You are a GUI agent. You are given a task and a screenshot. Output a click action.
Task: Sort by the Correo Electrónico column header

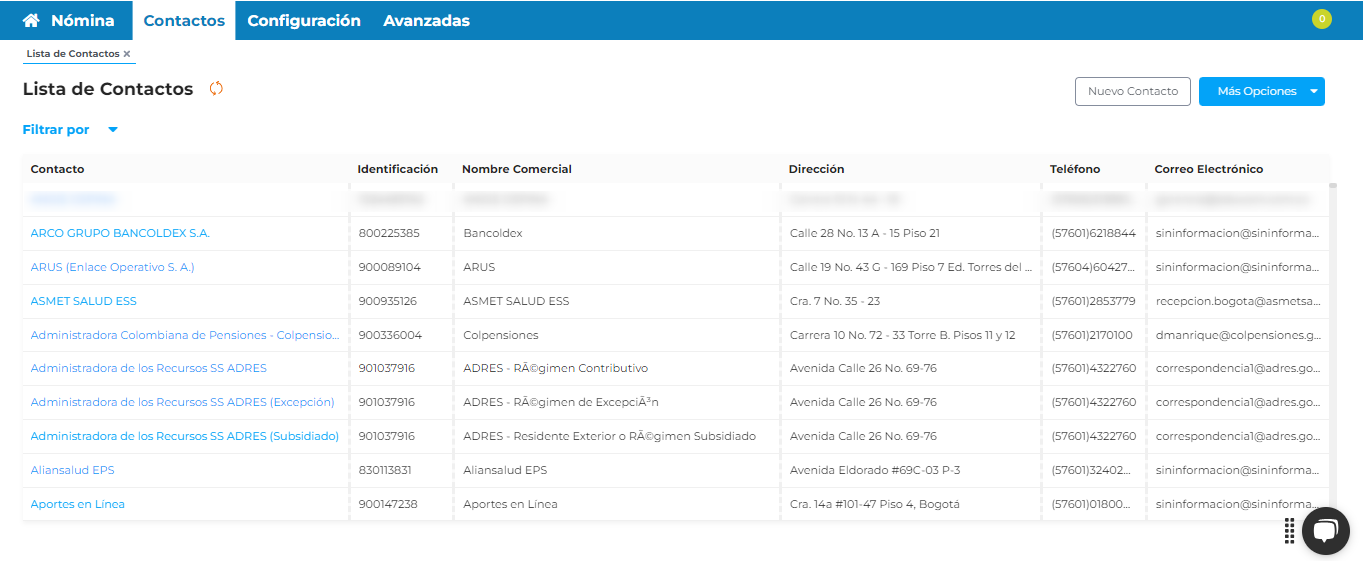[1209, 169]
